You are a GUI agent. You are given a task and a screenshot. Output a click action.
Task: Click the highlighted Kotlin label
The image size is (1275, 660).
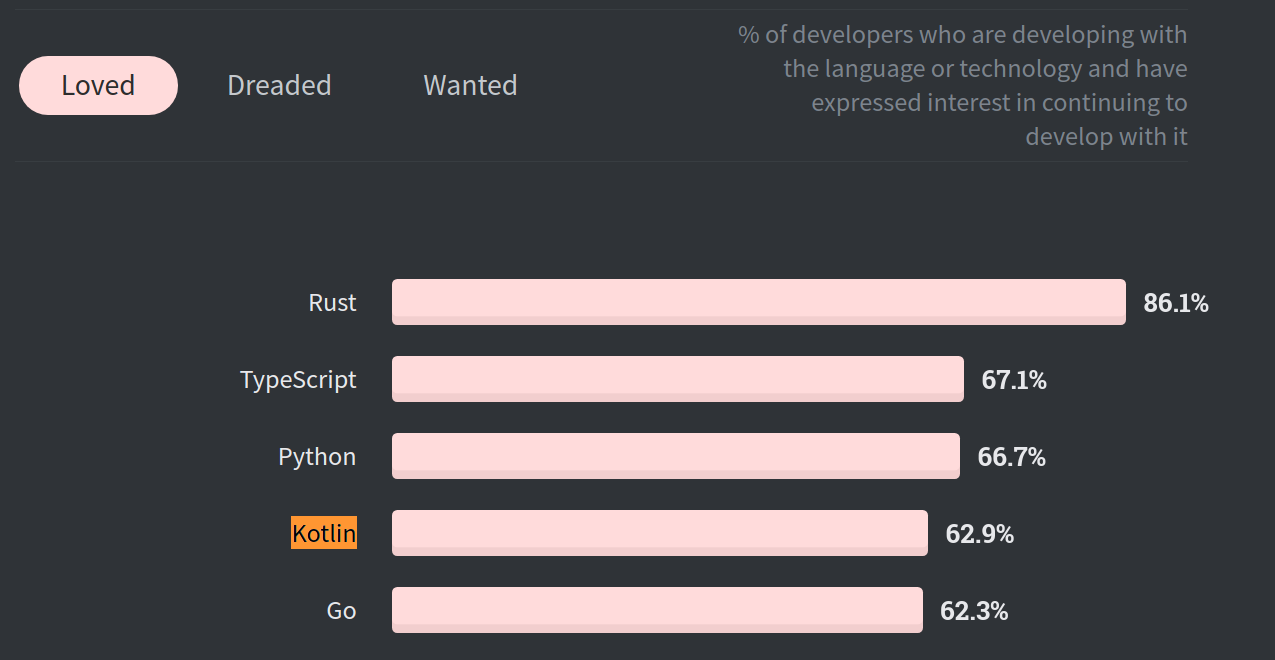324,533
